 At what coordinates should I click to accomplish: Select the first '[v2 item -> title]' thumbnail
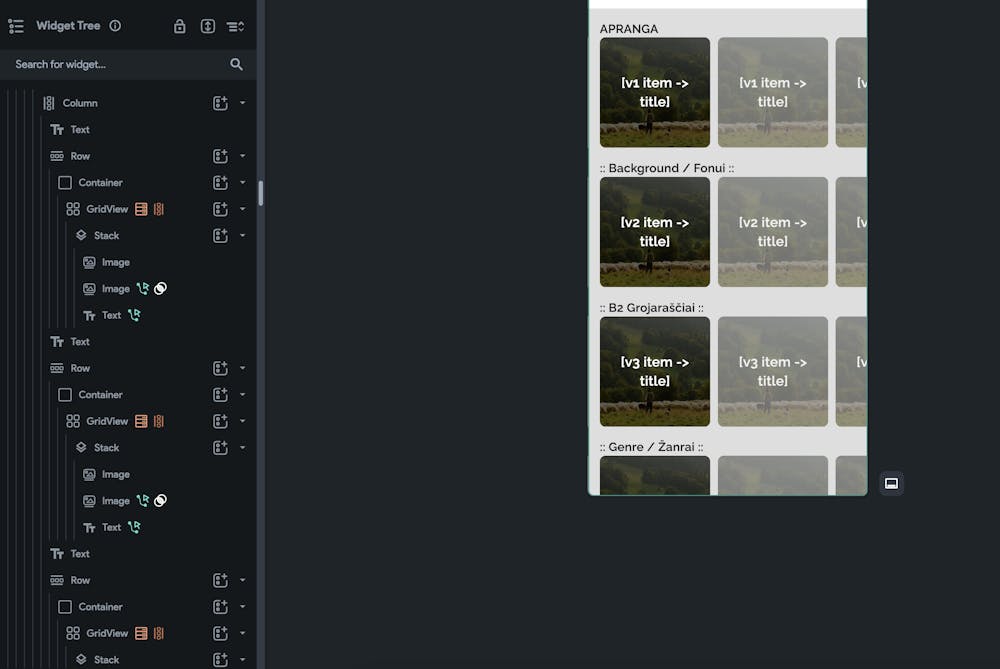[x=654, y=232]
